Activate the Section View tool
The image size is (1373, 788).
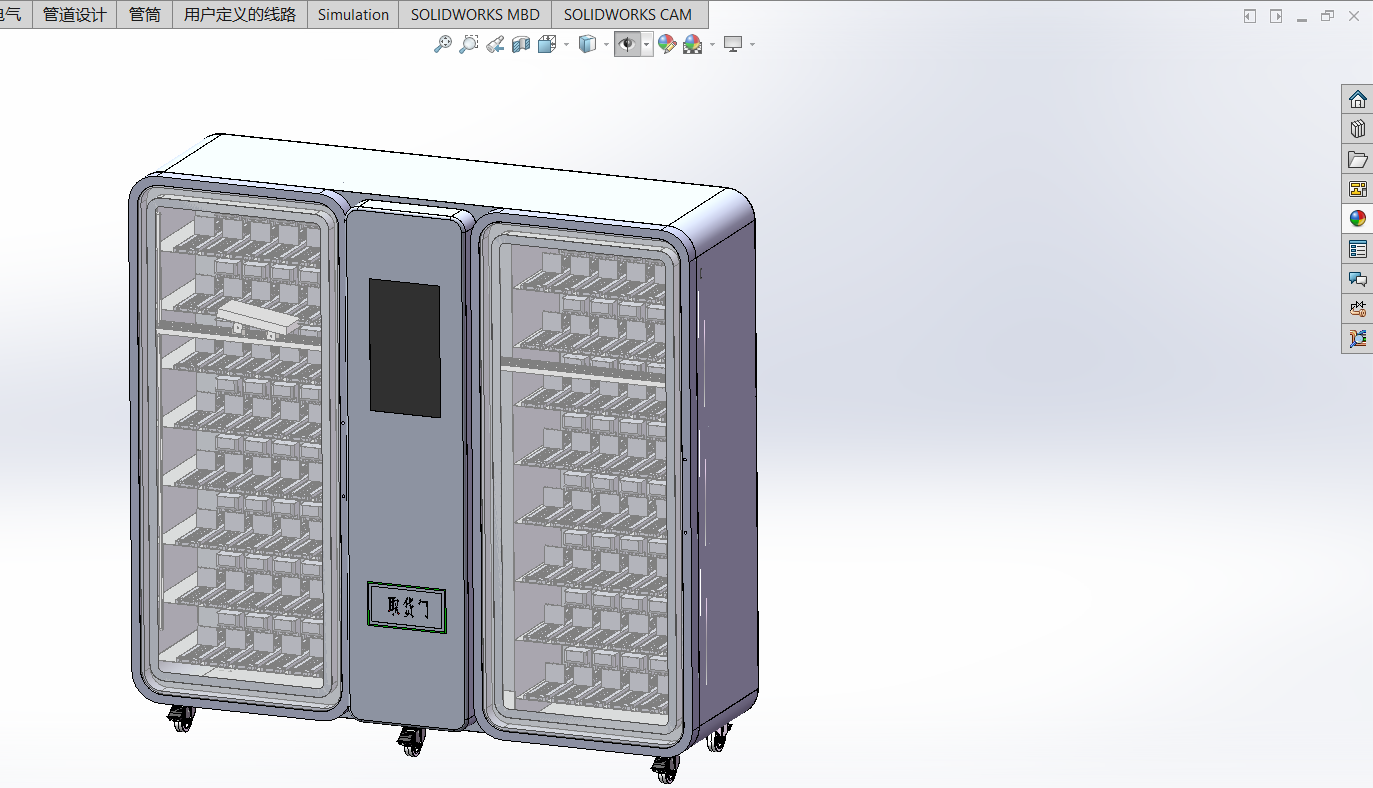click(521, 44)
